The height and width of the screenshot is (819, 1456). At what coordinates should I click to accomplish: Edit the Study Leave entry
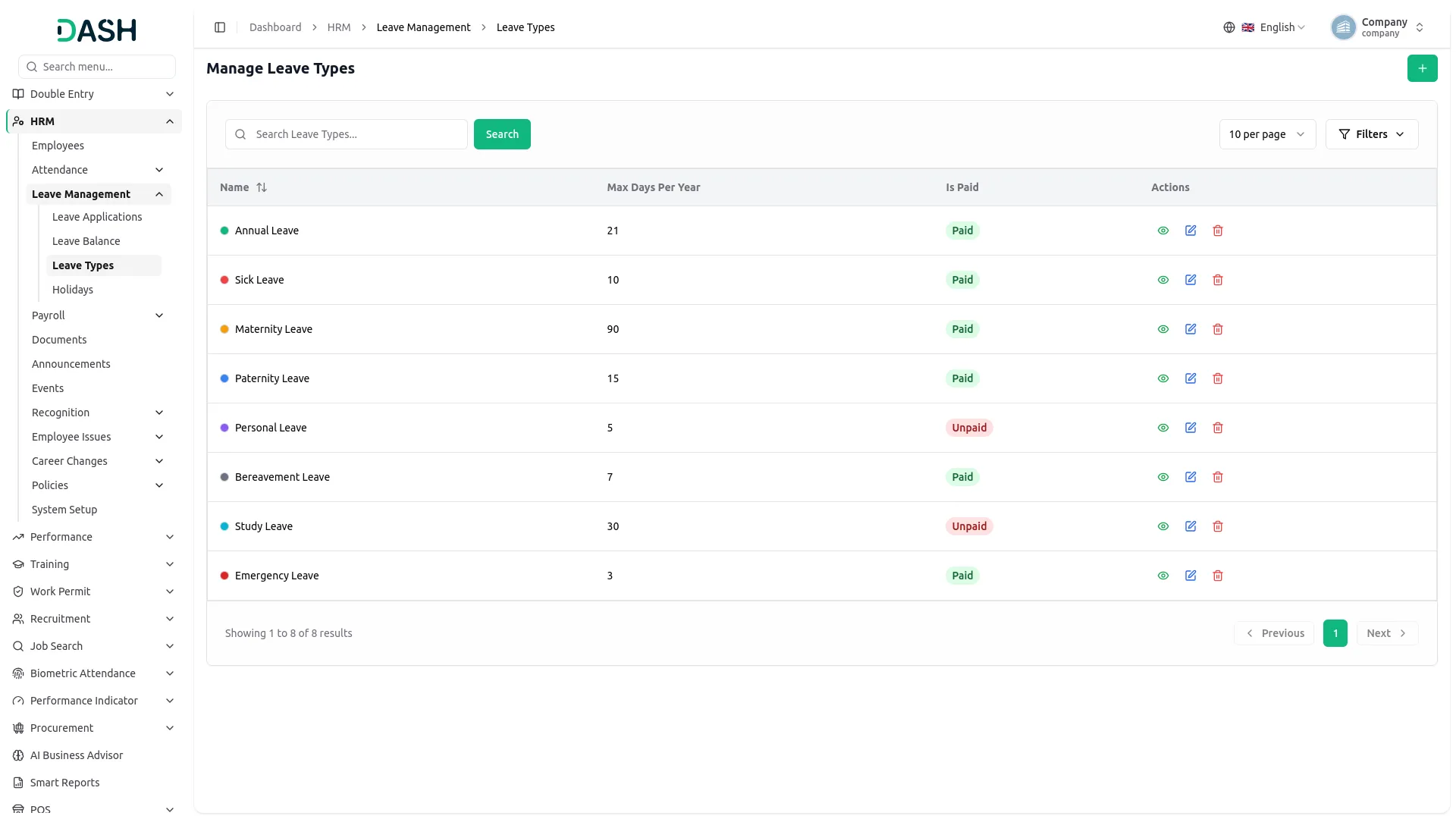(1191, 526)
